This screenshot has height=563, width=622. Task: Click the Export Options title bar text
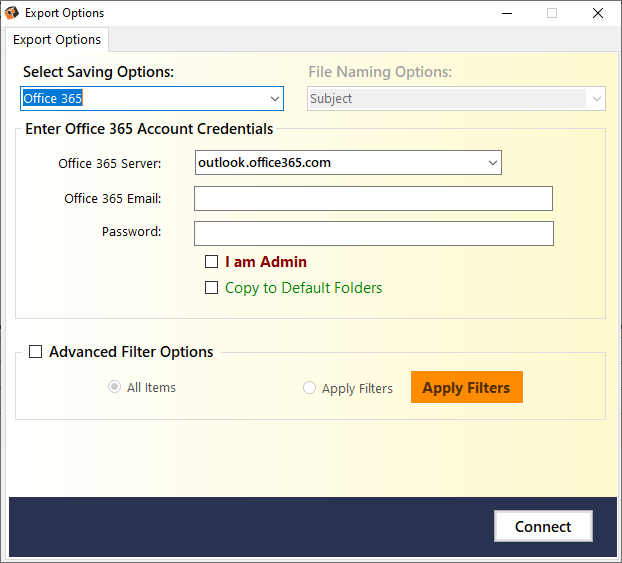tap(64, 13)
